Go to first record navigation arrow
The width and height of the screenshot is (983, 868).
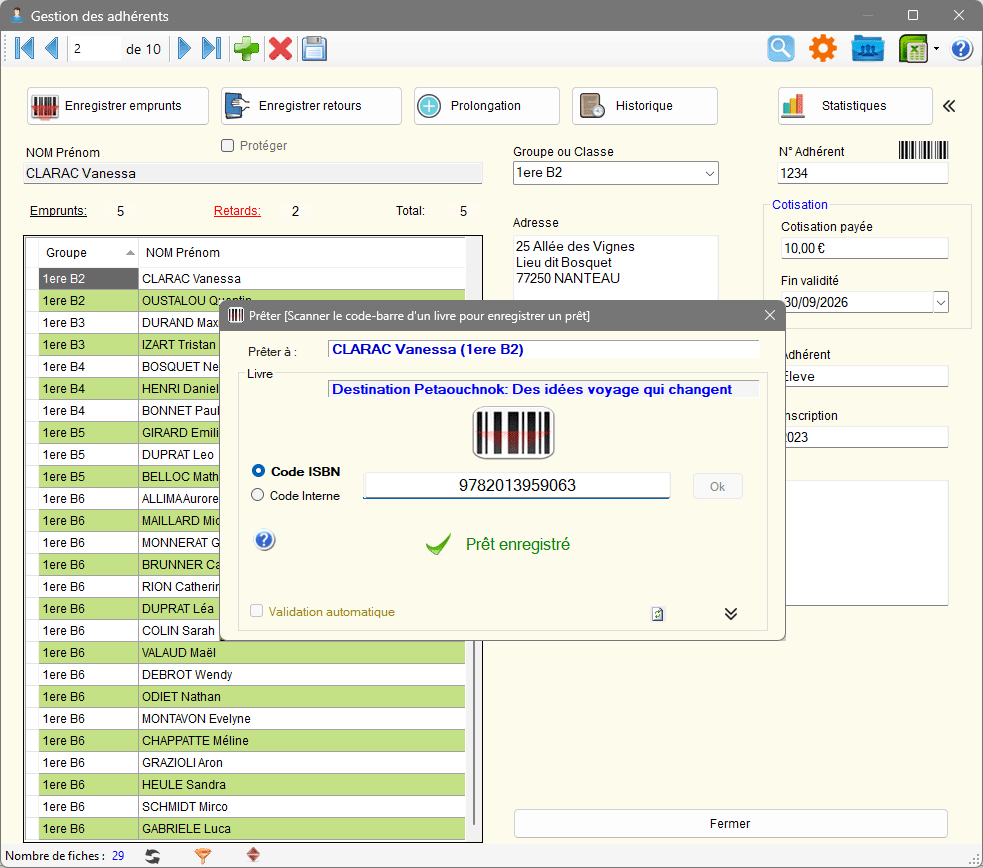[24, 48]
